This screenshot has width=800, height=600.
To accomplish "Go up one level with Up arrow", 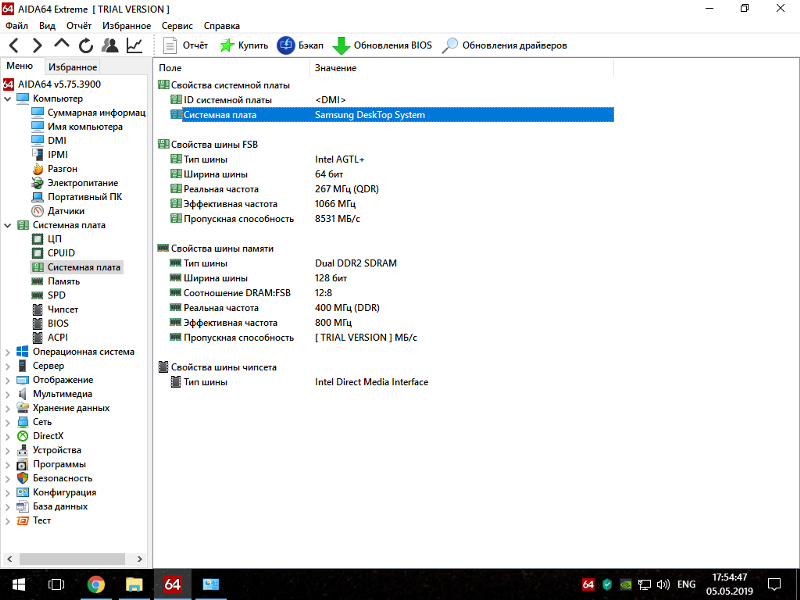I will point(62,46).
